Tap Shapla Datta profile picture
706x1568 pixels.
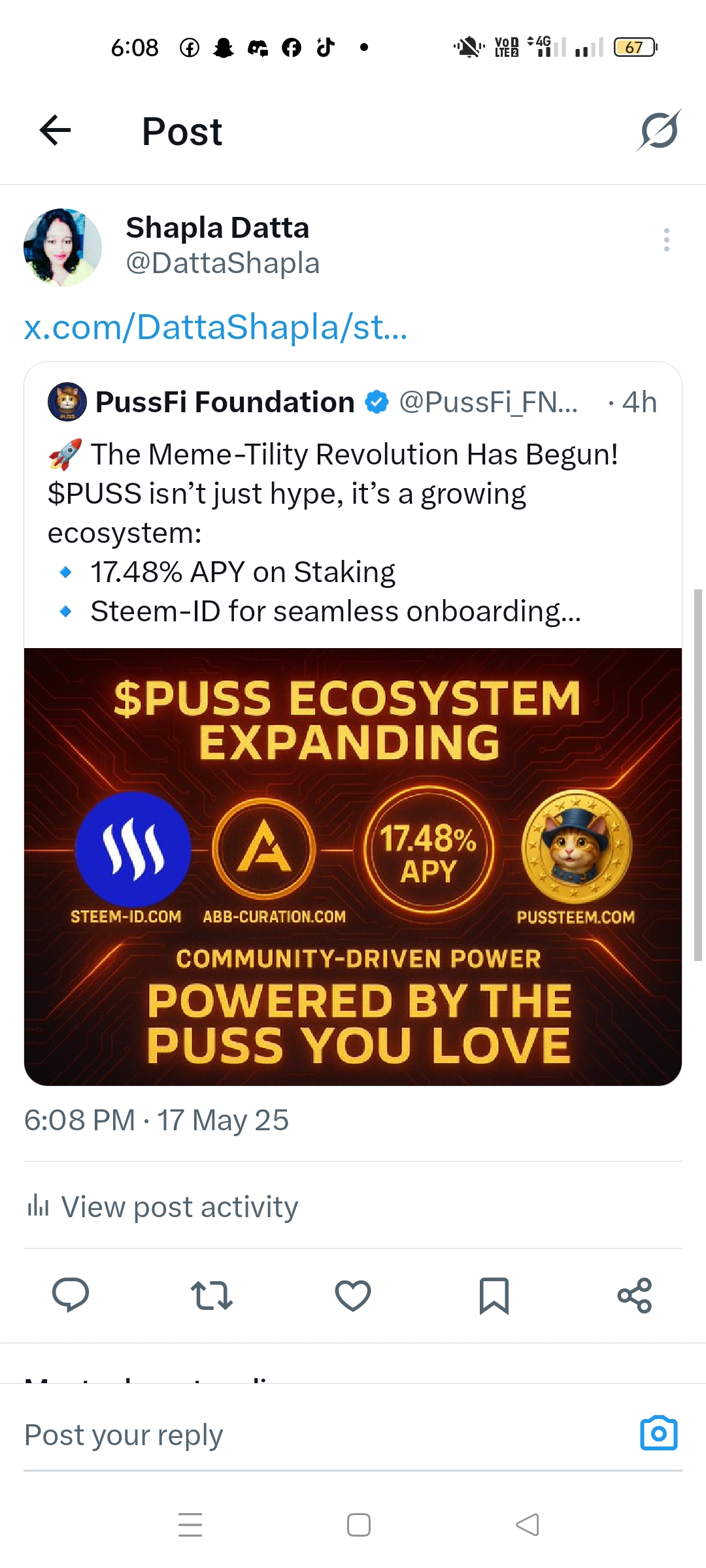tap(63, 248)
